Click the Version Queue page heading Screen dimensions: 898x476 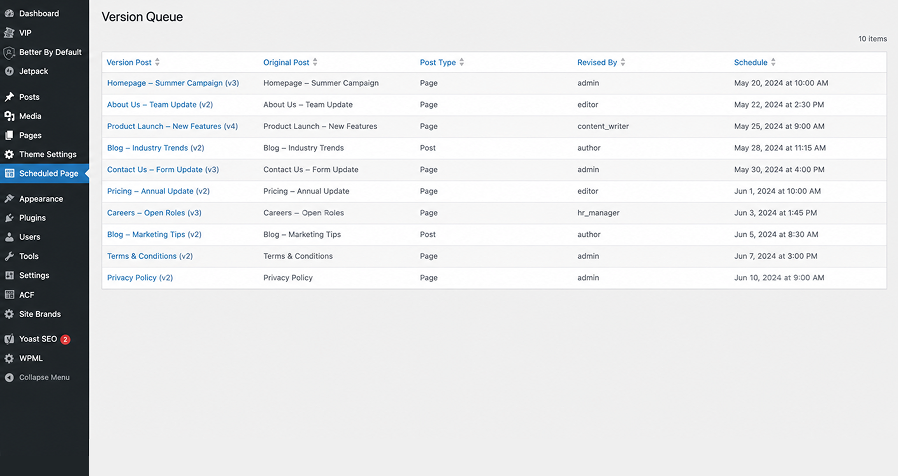pyautogui.click(x=143, y=17)
